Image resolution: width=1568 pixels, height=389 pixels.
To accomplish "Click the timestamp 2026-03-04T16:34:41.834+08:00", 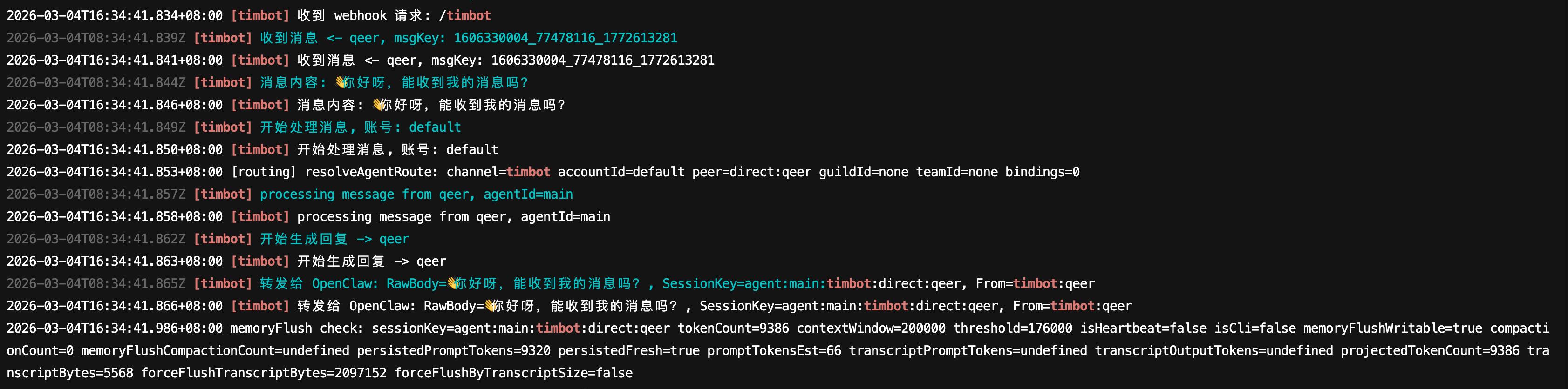I will [x=115, y=16].
